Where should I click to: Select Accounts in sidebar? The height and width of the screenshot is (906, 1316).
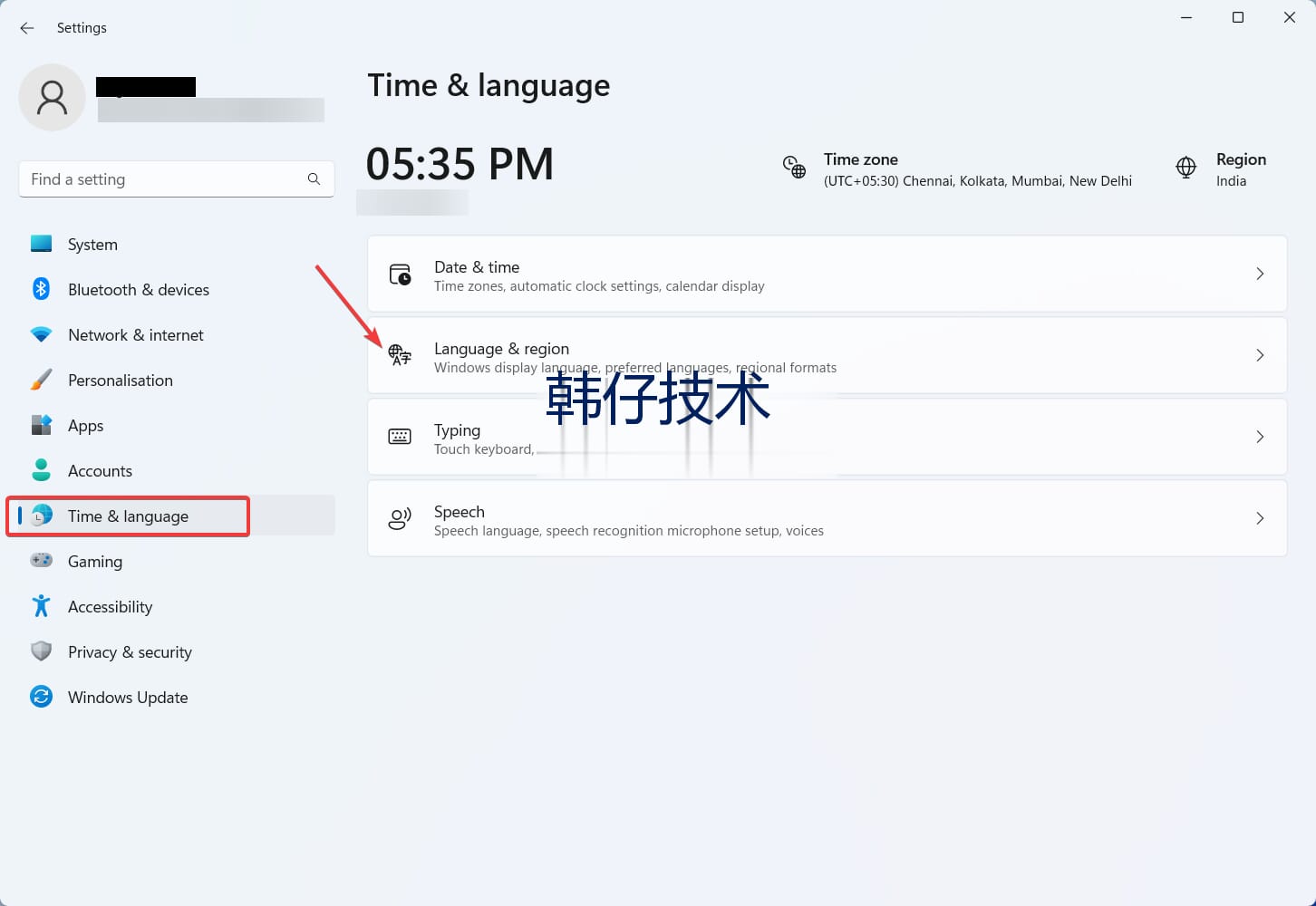tap(177, 470)
